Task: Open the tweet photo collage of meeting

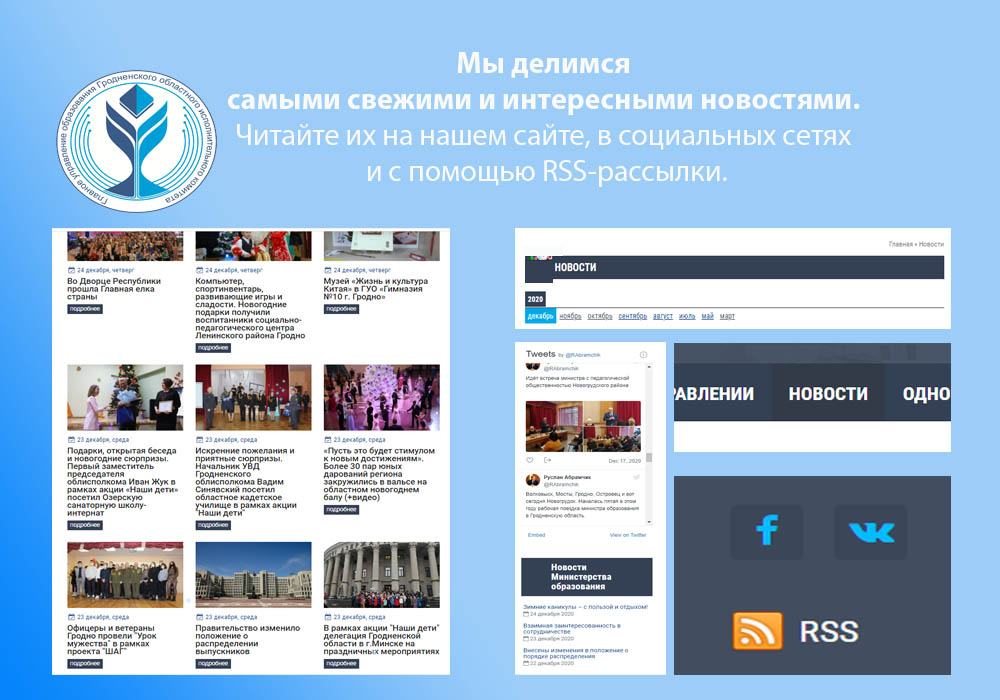Action: tap(583, 427)
